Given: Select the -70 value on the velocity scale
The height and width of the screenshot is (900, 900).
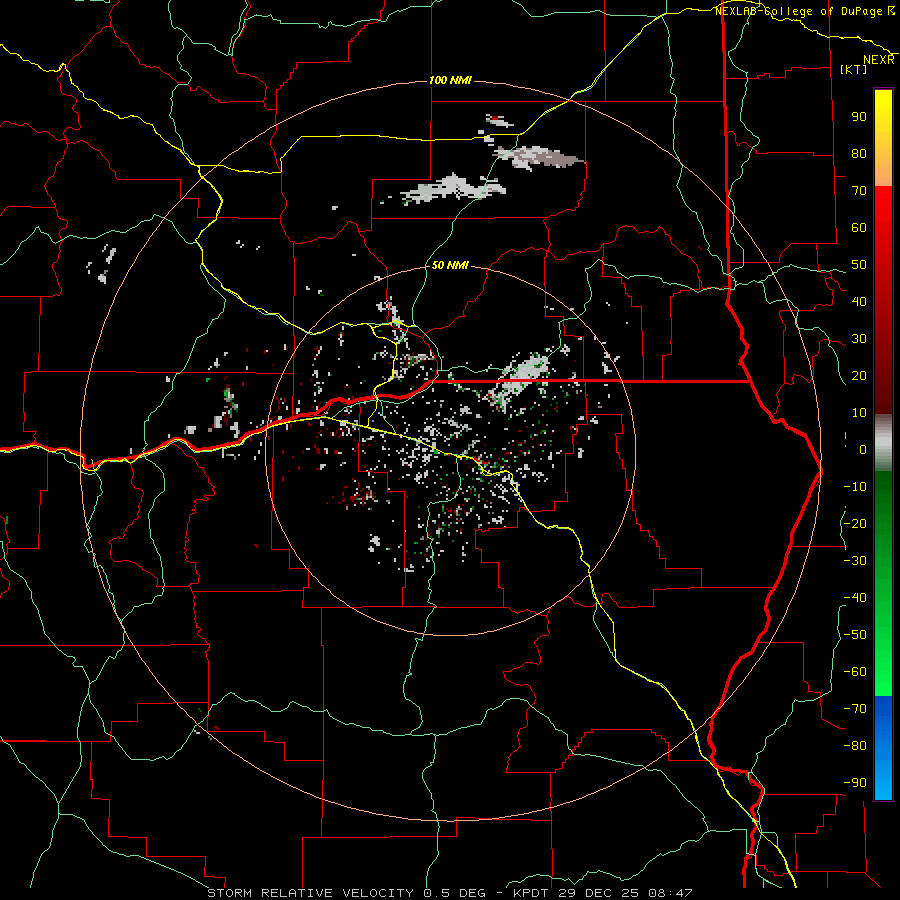Looking at the screenshot, I should click(x=855, y=709).
